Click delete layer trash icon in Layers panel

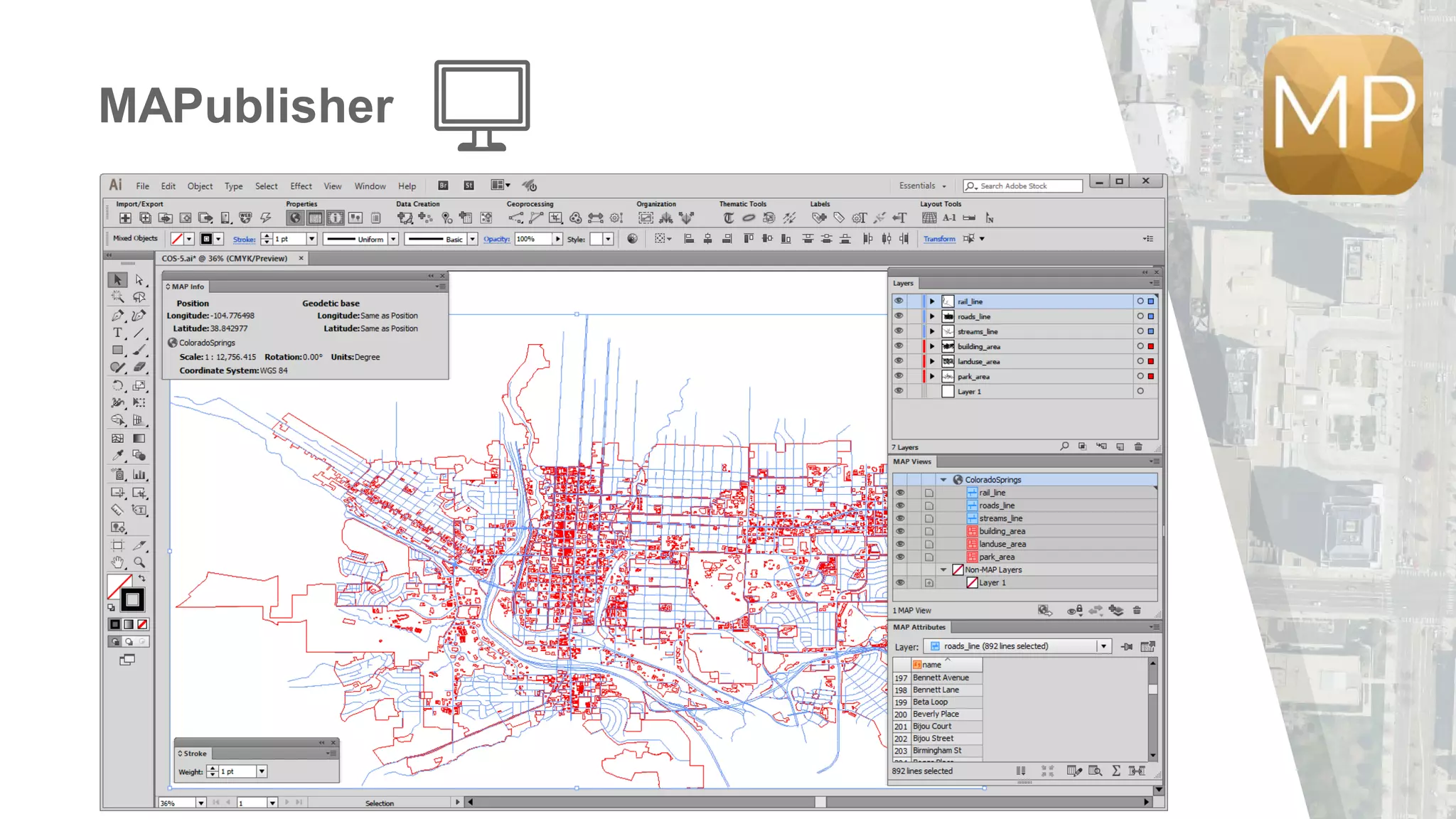coord(1138,446)
